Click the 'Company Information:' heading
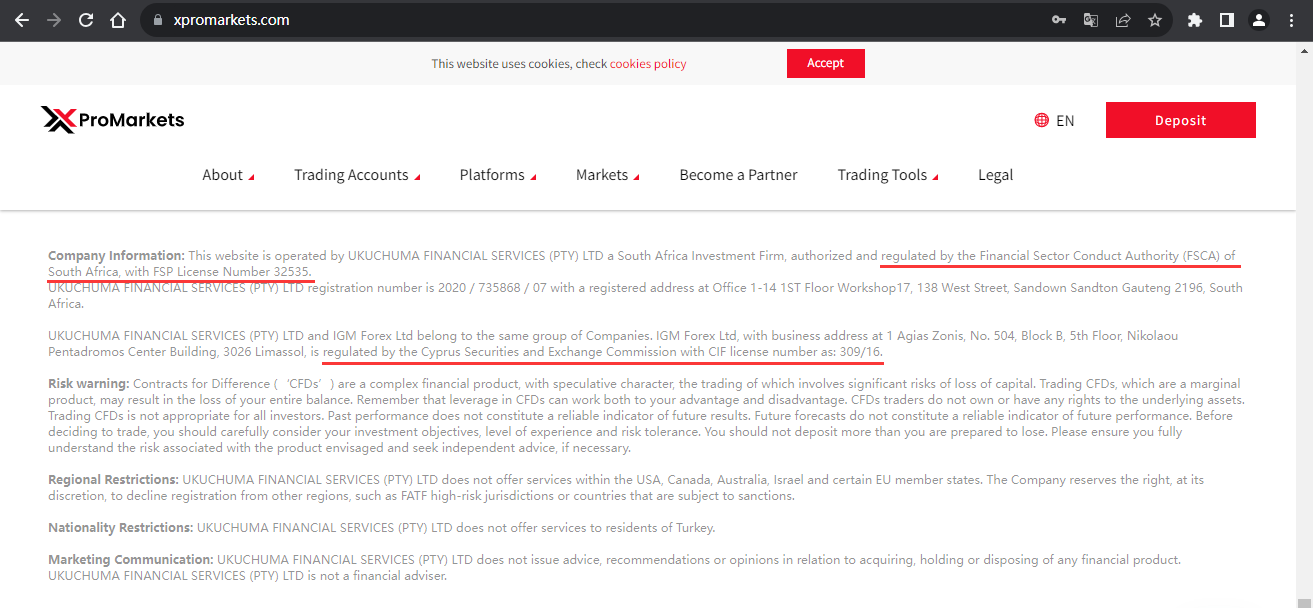1313x608 pixels. 116,256
